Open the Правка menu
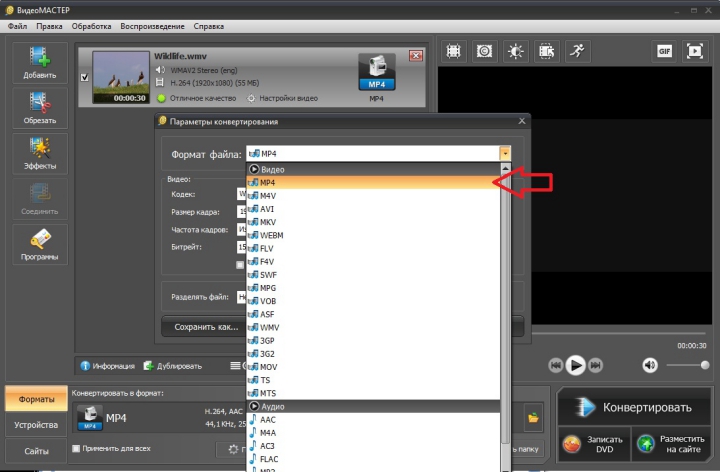720x472 pixels. click(49, 26)
